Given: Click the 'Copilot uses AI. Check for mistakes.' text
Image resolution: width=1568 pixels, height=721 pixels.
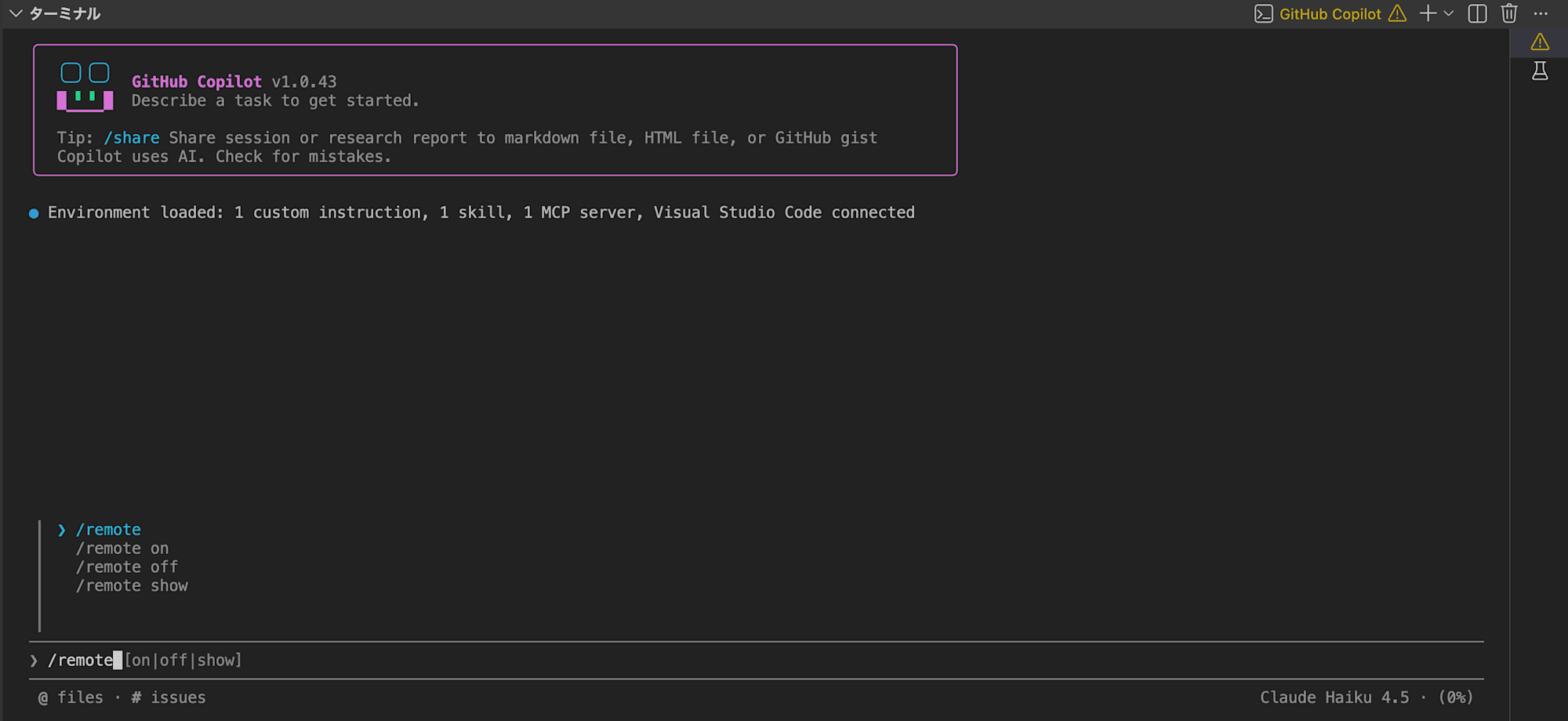Looking at the screenshot, I should click(224, 157).
